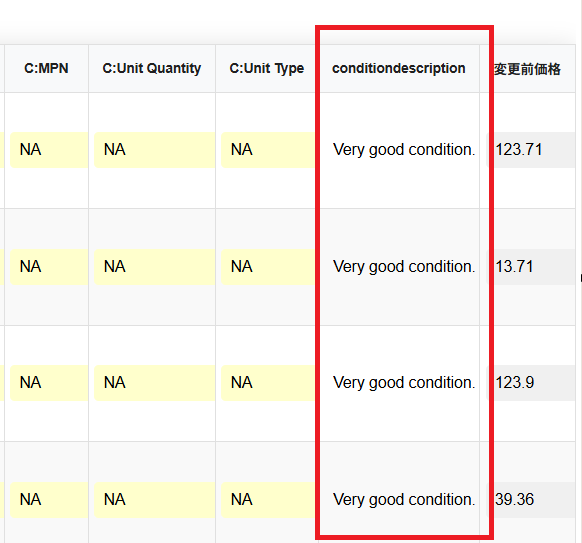Select the C:Unit Type column header

[x=267, y=68]
